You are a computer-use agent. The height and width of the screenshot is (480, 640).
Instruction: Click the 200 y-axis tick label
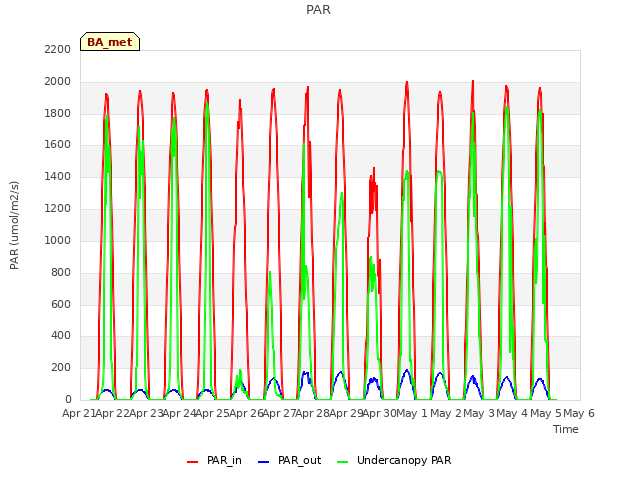pyautogui.click(x=61, y=368)
